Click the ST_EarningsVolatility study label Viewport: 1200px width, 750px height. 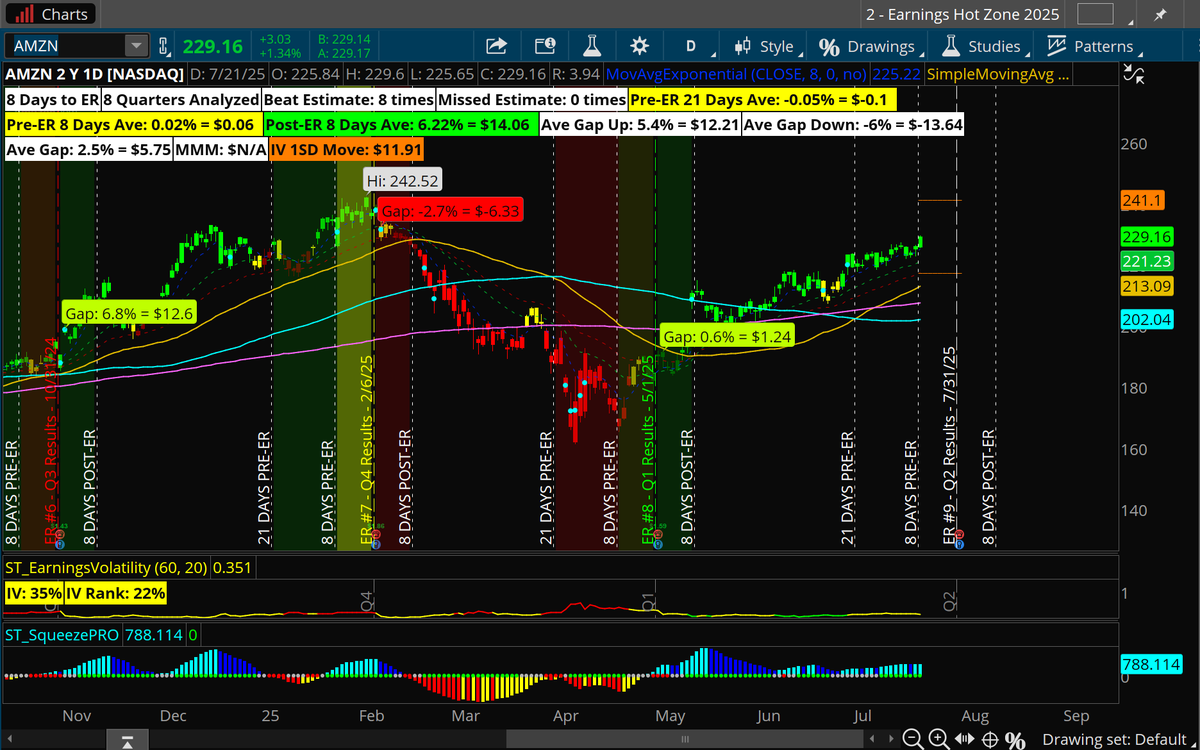(x=106, y=568)
